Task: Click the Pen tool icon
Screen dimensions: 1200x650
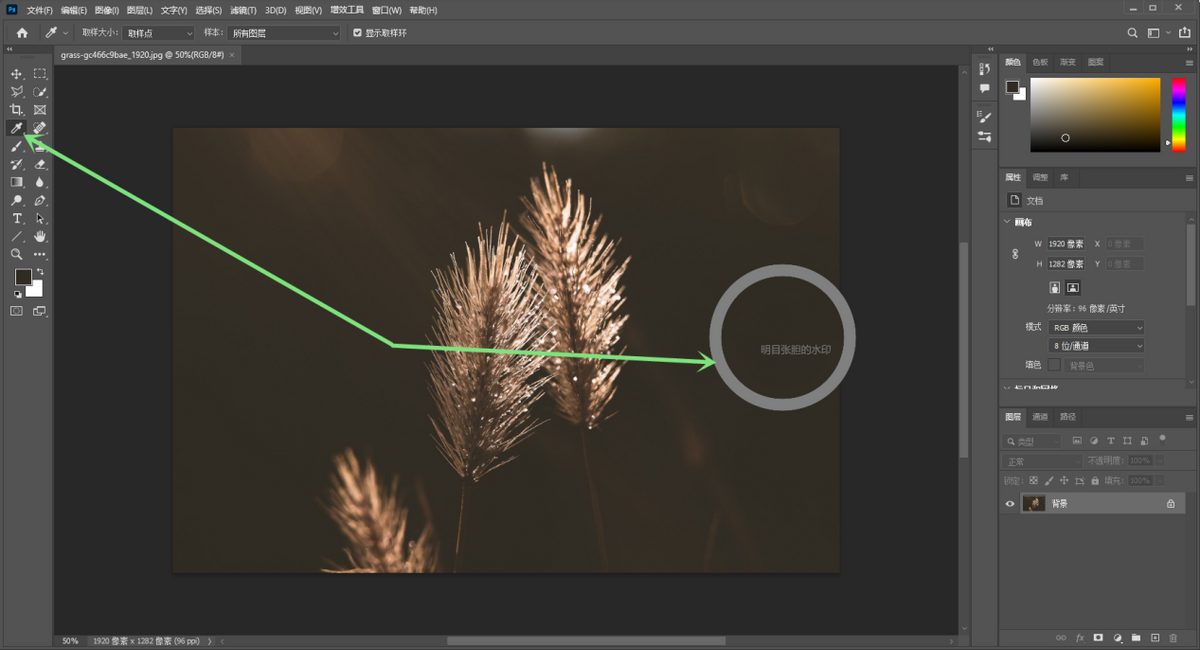Action: pos(40,201)
